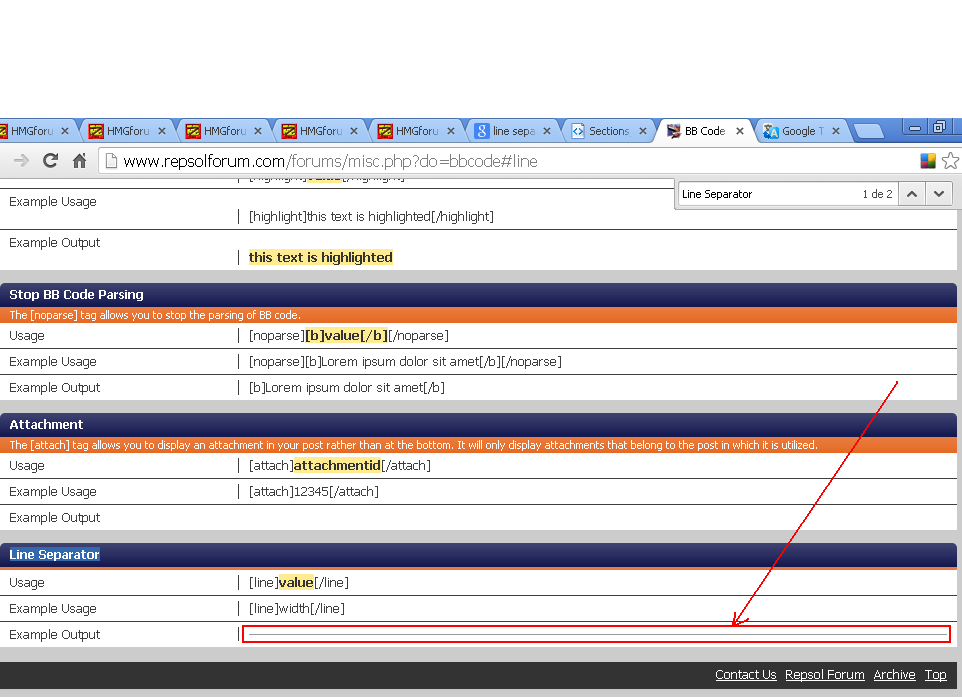Image resolution: width=962 pixels, height=697 pixels.
Task: Click the browser reload icon
Action: coord(50,161)
